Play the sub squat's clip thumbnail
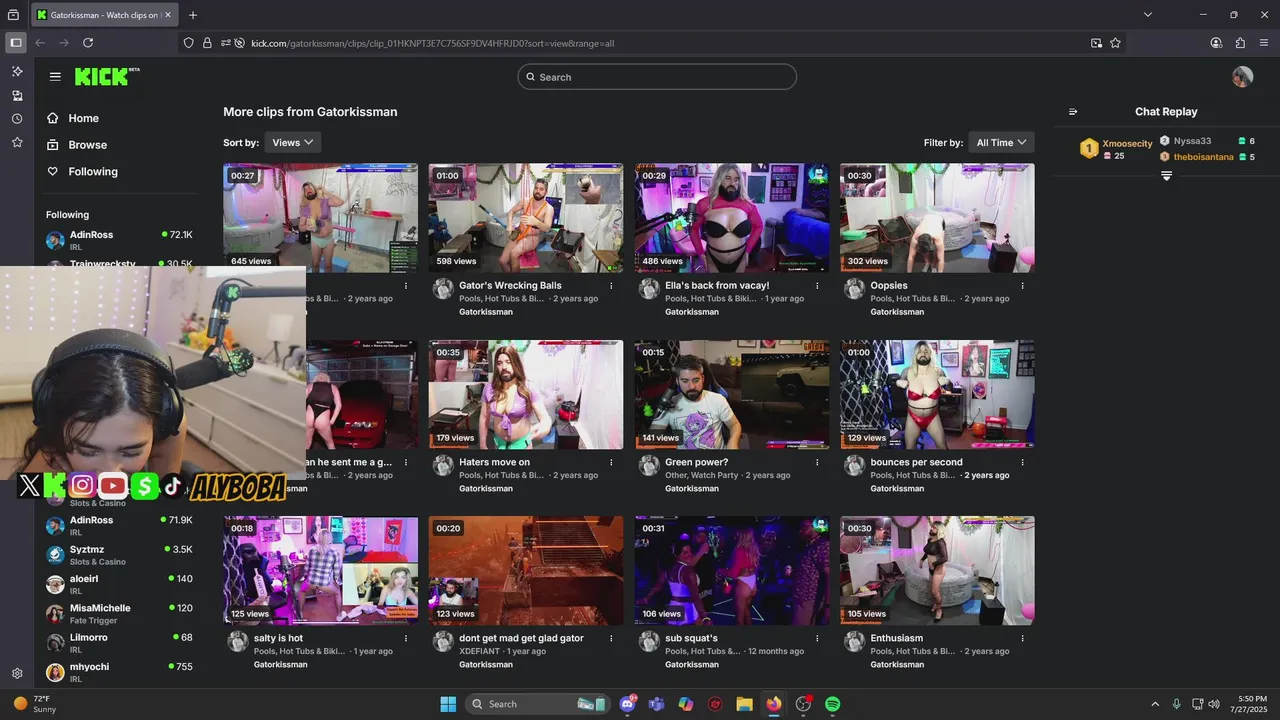 732,570
